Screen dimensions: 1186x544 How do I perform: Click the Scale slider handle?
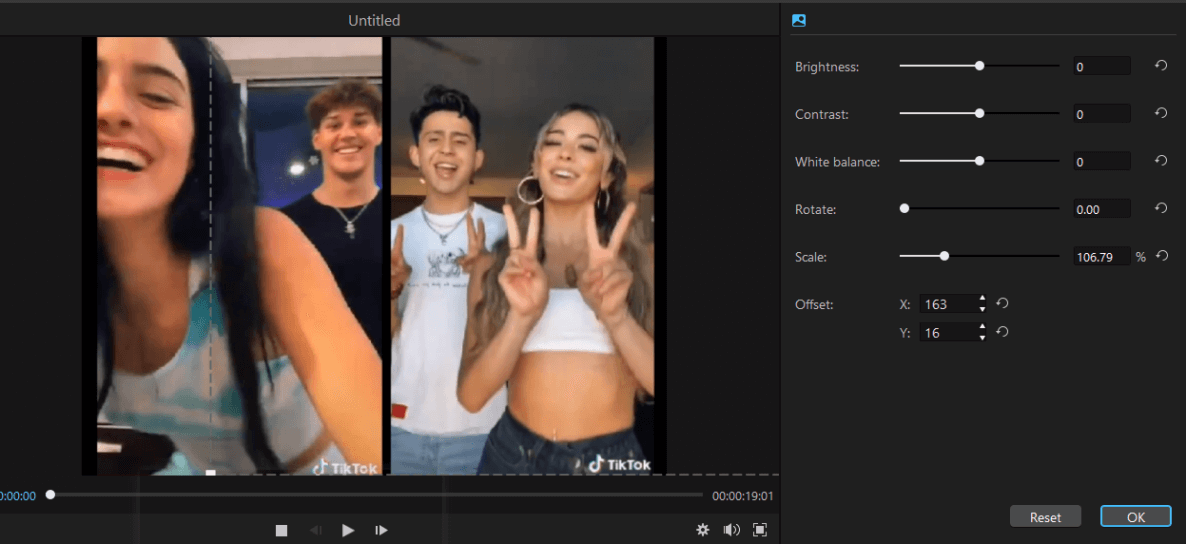click(x=944, y=256)
